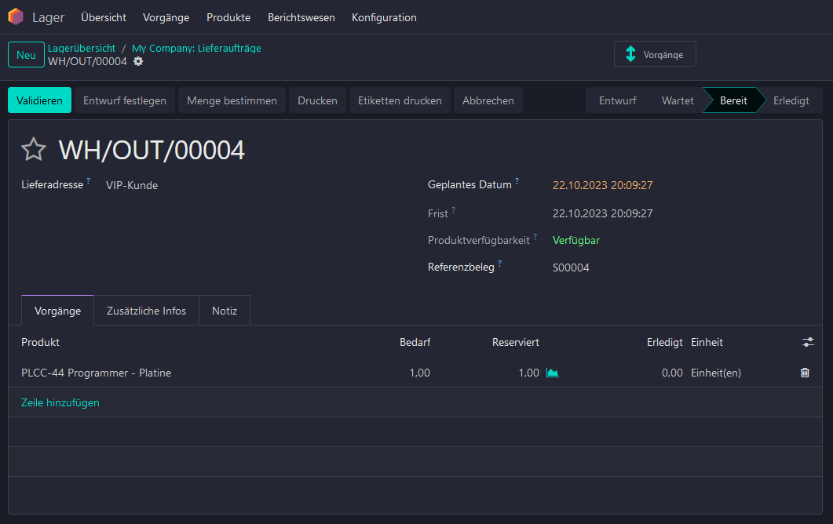This screenshot has height=524, width=833.
Task: Select the Entwurf status stage
Action: pyautogui.click(x=617, y=100)
